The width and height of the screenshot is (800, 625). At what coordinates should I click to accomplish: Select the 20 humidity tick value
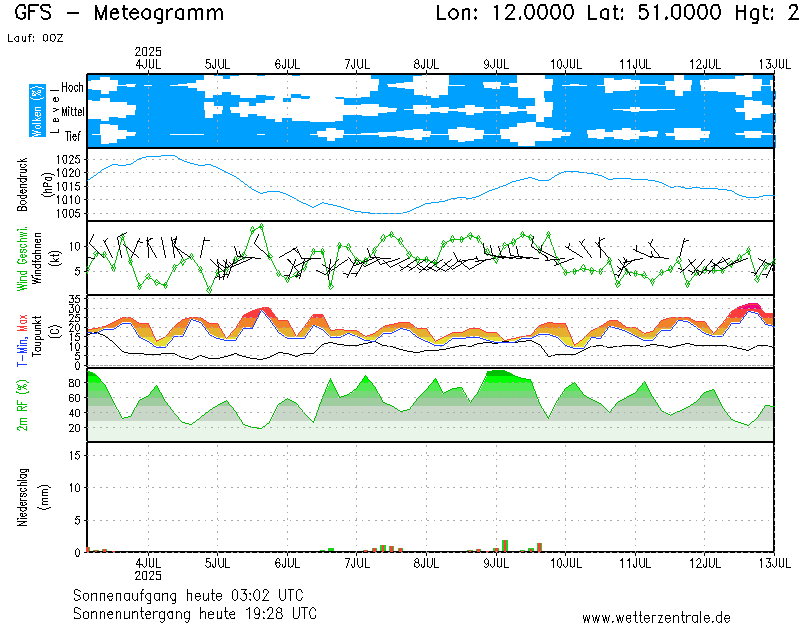[x=74, y=428]
